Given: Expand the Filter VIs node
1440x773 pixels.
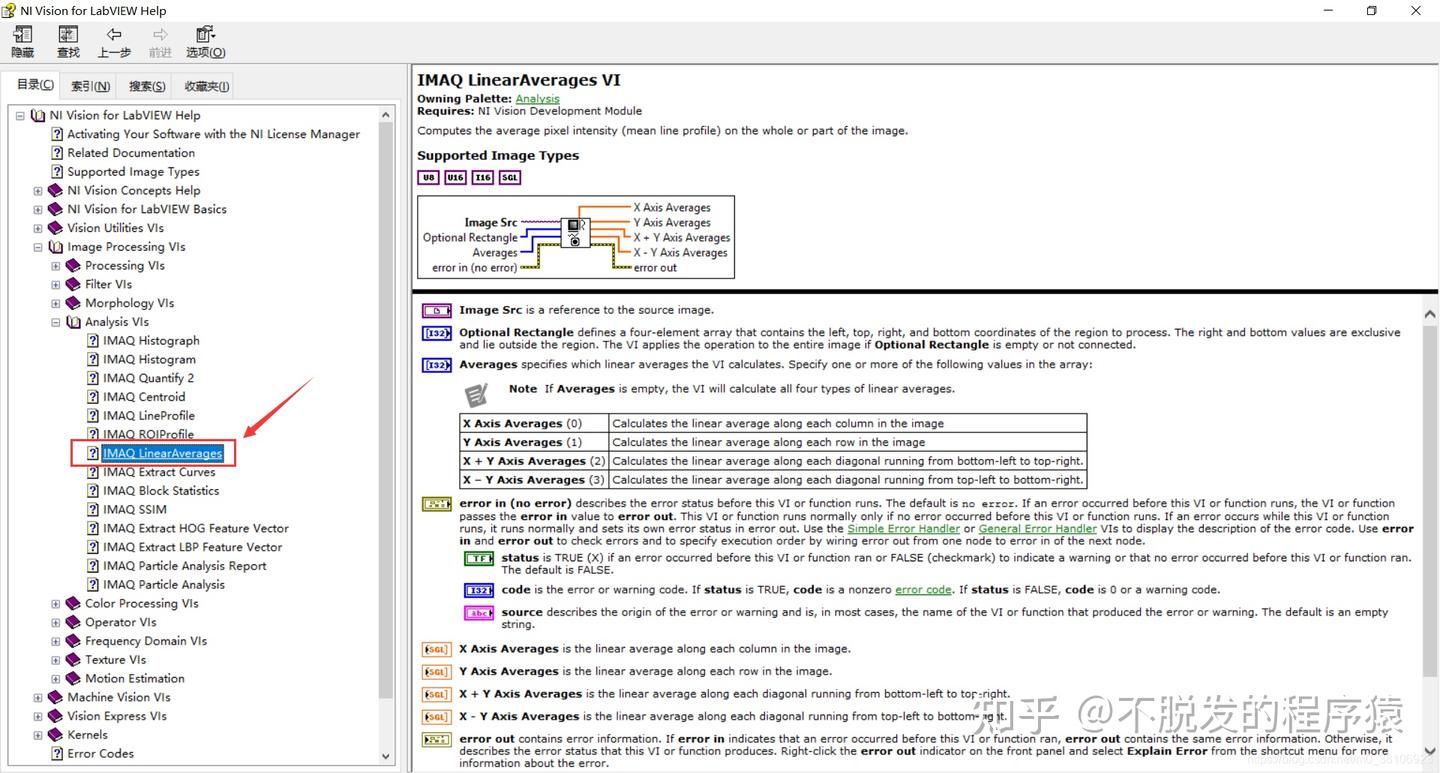Looking at the screenshot, I should 56,285.
